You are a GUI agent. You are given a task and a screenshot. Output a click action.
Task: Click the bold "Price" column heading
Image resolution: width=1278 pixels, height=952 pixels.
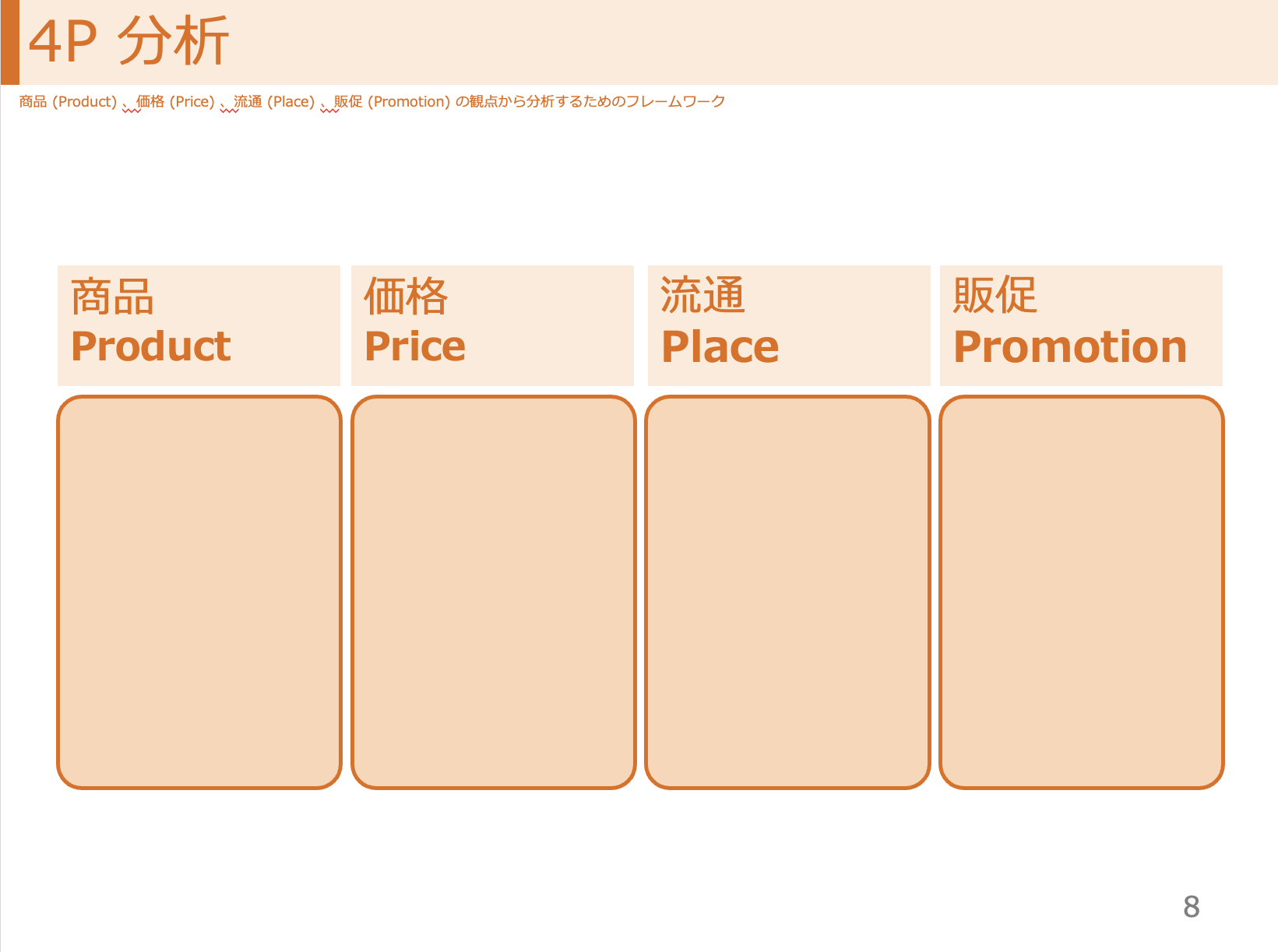click(415, 346)
